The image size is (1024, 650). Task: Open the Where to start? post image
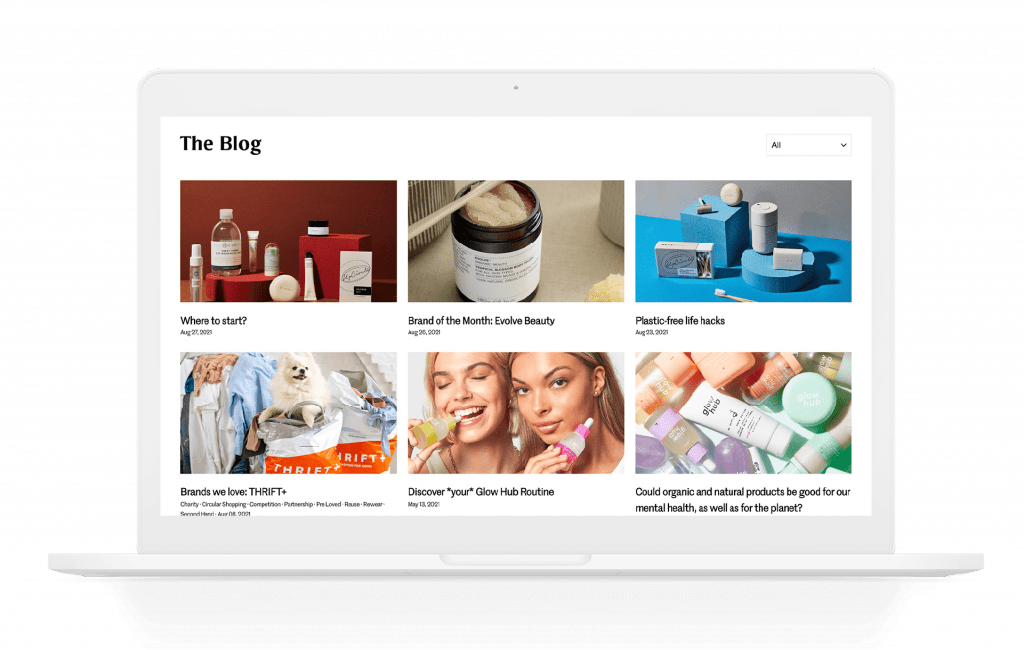click(x=289, y=241)
